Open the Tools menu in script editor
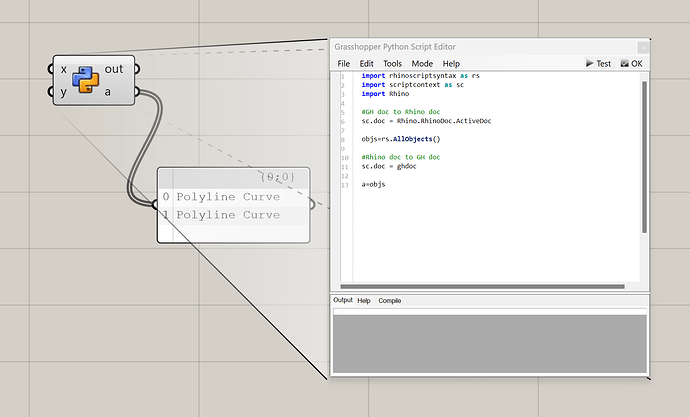Viewport: 690px width, 417px height. [x=393, y=64]
